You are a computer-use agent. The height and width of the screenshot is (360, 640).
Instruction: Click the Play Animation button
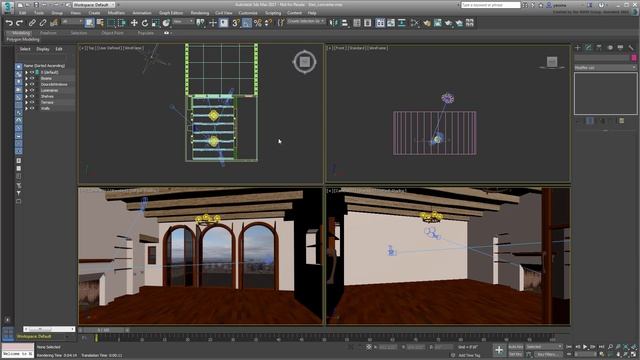coord(585,347)
